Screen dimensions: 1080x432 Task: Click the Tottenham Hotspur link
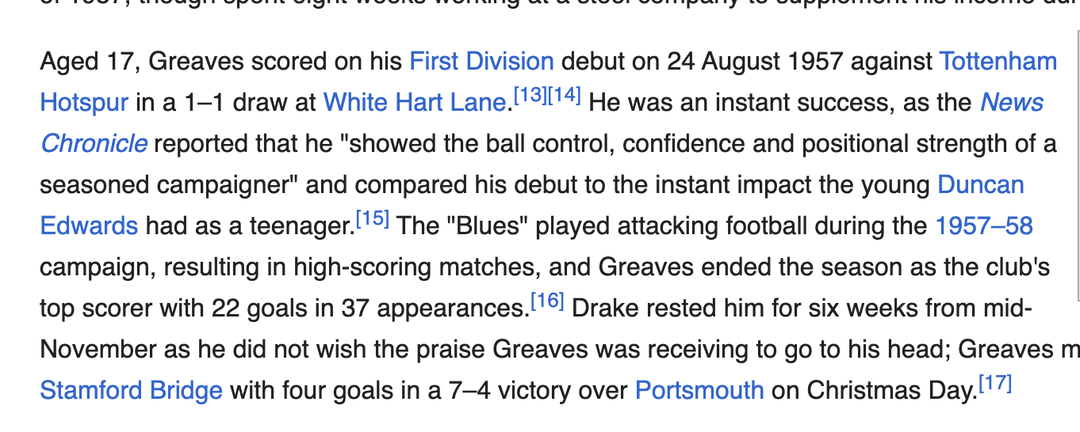[997, 62]
